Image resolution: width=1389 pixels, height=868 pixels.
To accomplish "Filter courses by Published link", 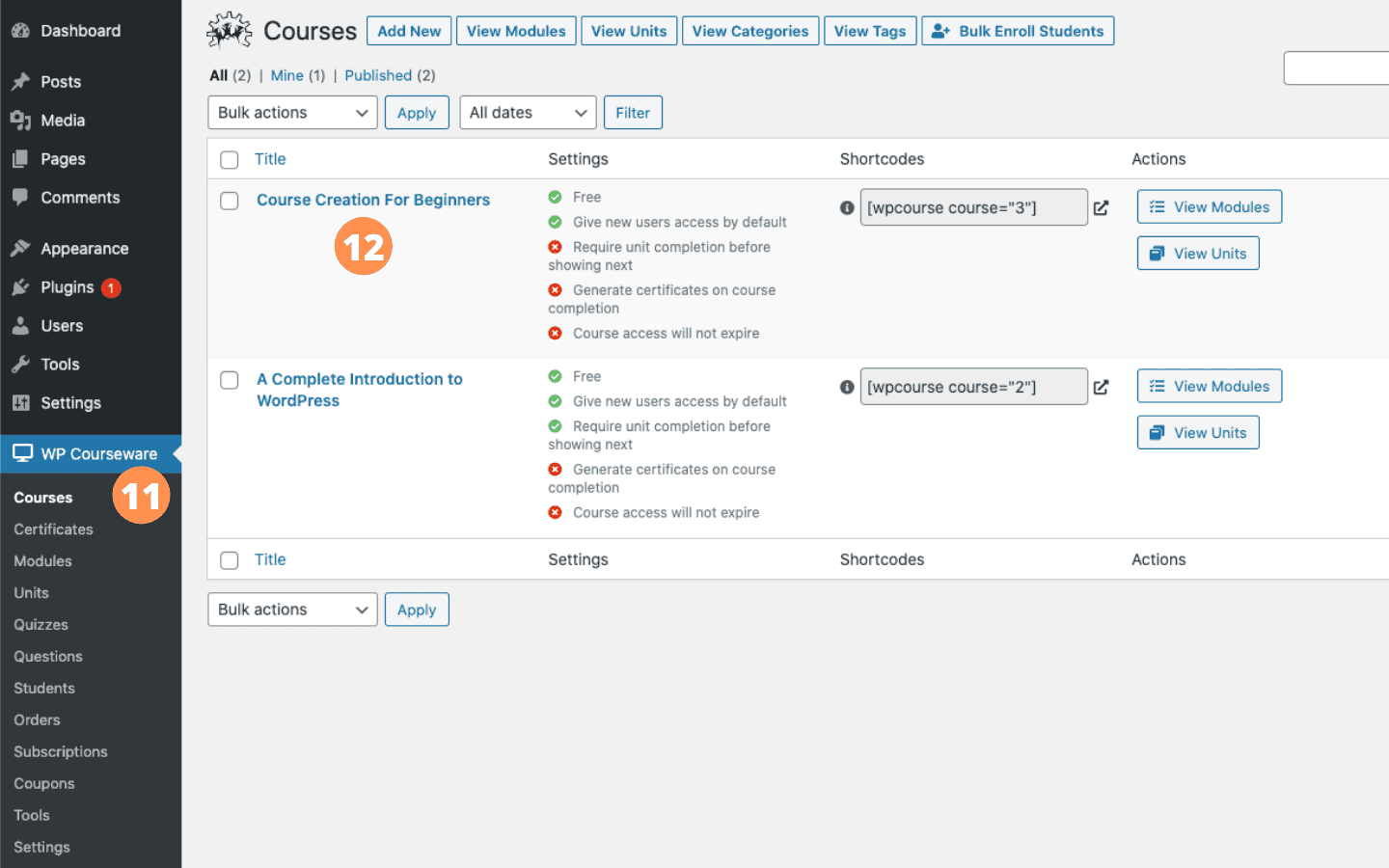I will click(378, 75).
